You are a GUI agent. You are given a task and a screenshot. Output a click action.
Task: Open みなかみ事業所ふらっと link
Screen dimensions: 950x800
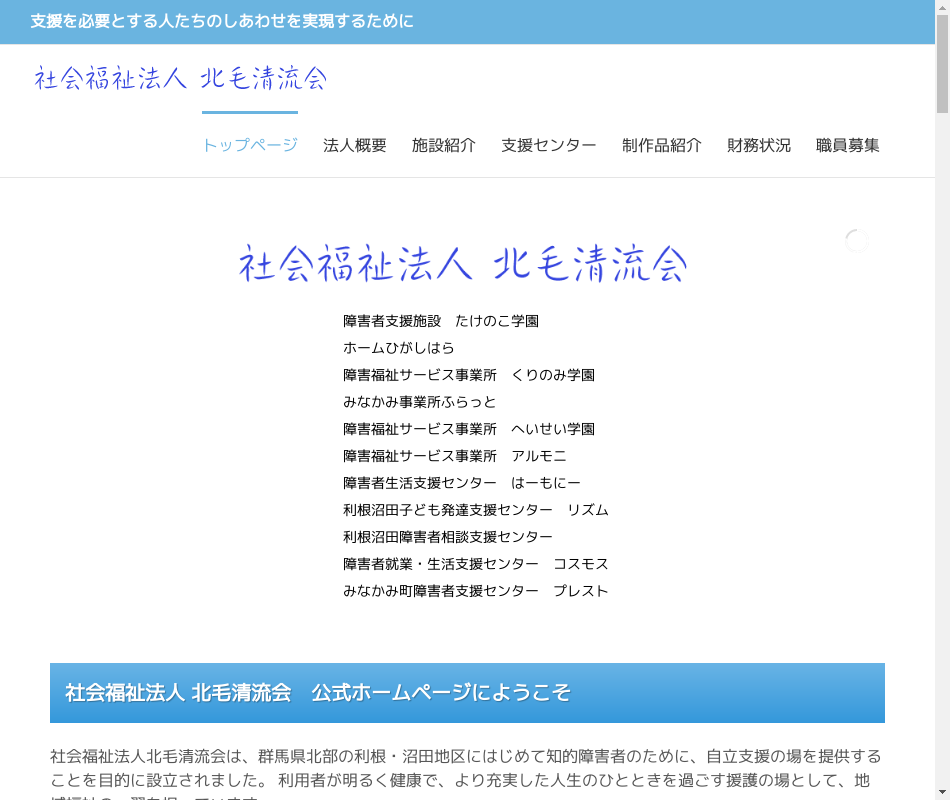tap(420, 402)
